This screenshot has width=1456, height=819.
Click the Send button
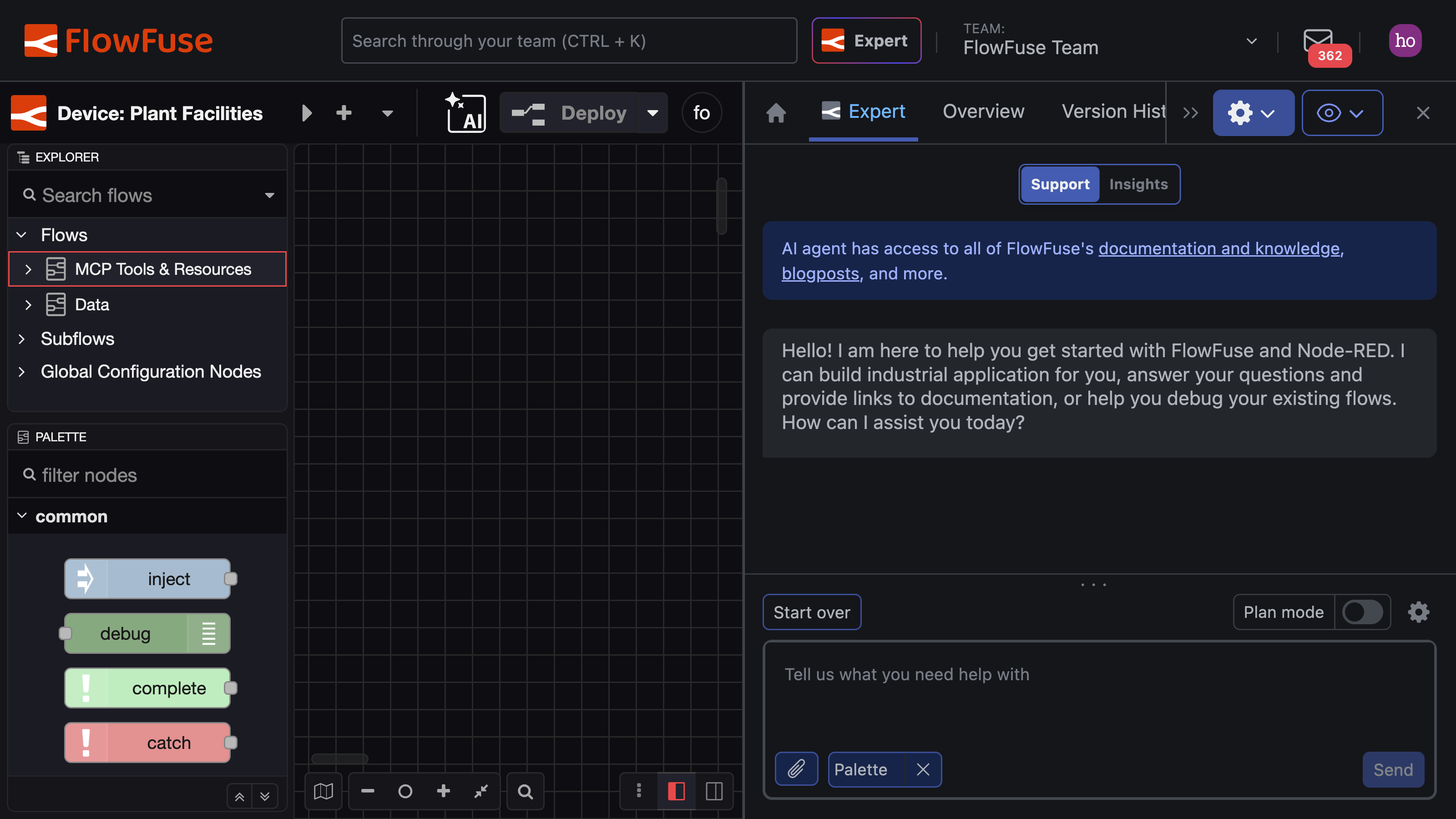pos(1393,769)
